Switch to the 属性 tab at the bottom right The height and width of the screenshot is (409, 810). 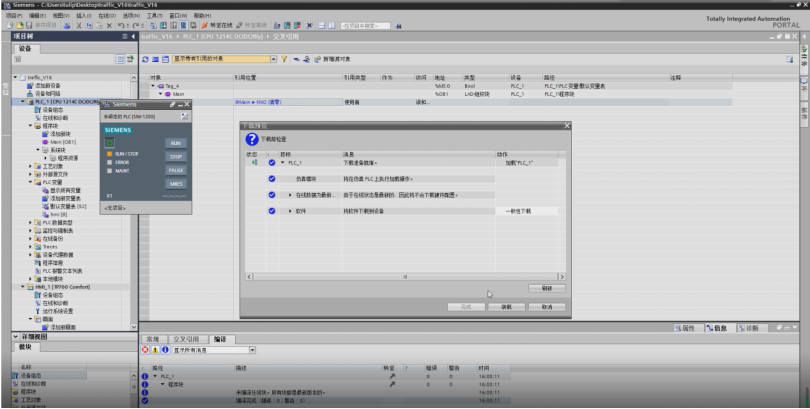(689, 328)
